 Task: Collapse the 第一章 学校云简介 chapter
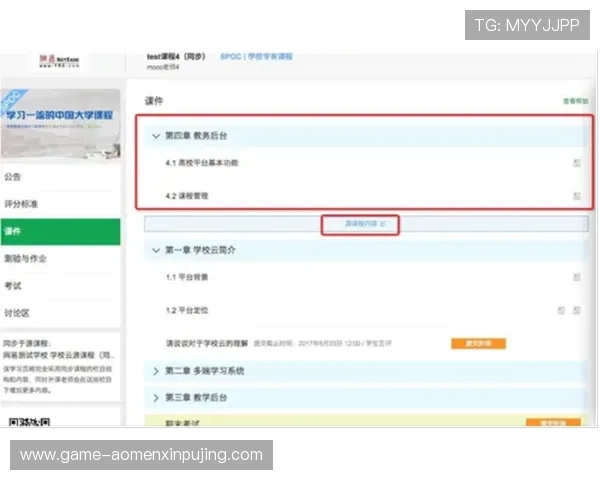click(x=156, y=250)
